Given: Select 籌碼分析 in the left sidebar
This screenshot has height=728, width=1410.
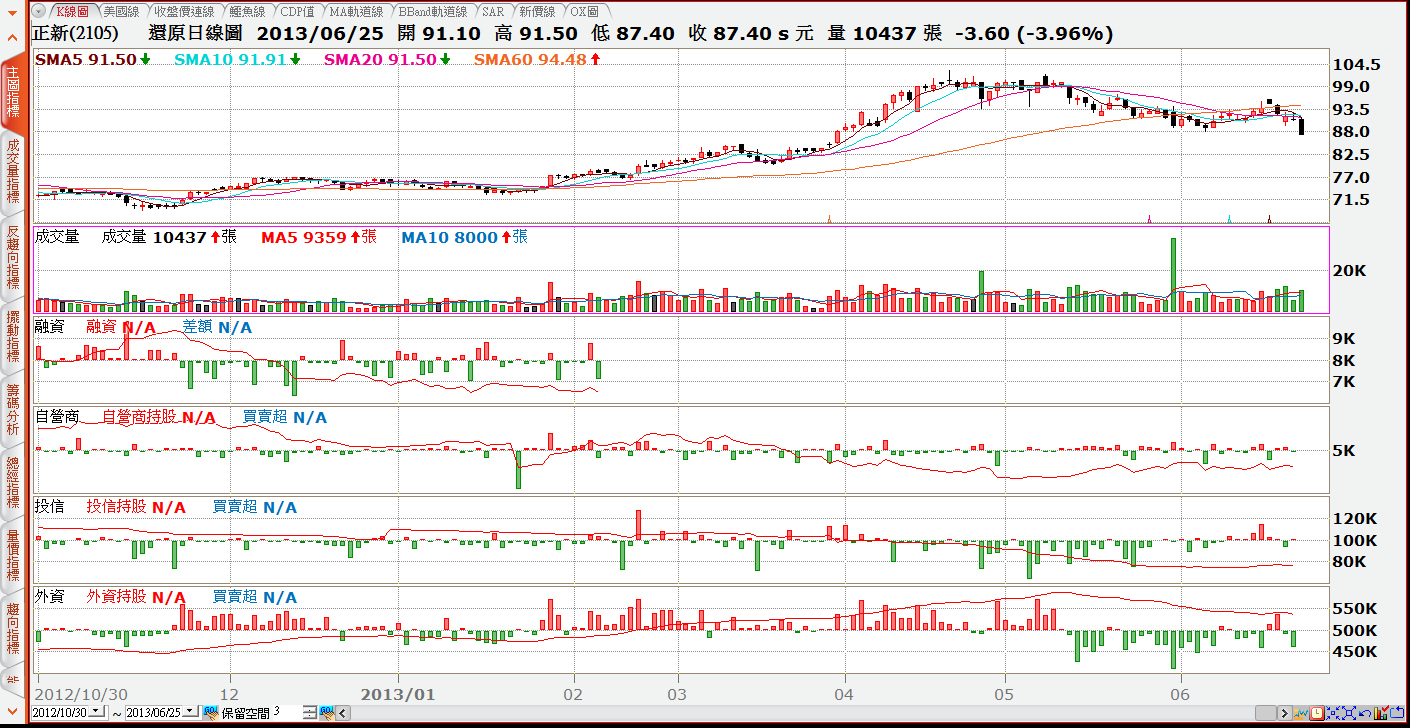Looking at the screenshot, I should point(12,410).
